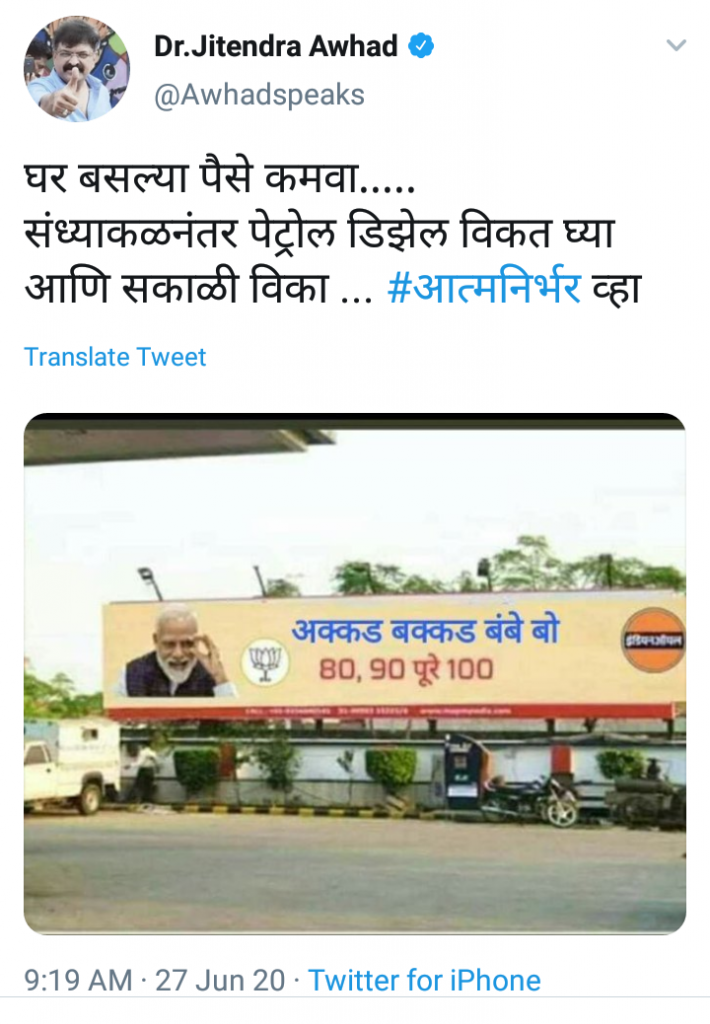Image resolution: width=710 pixels, height=1024 pixels.
Task: Click the parked motorcycle in the photo
Action: (x=530, y=798)
